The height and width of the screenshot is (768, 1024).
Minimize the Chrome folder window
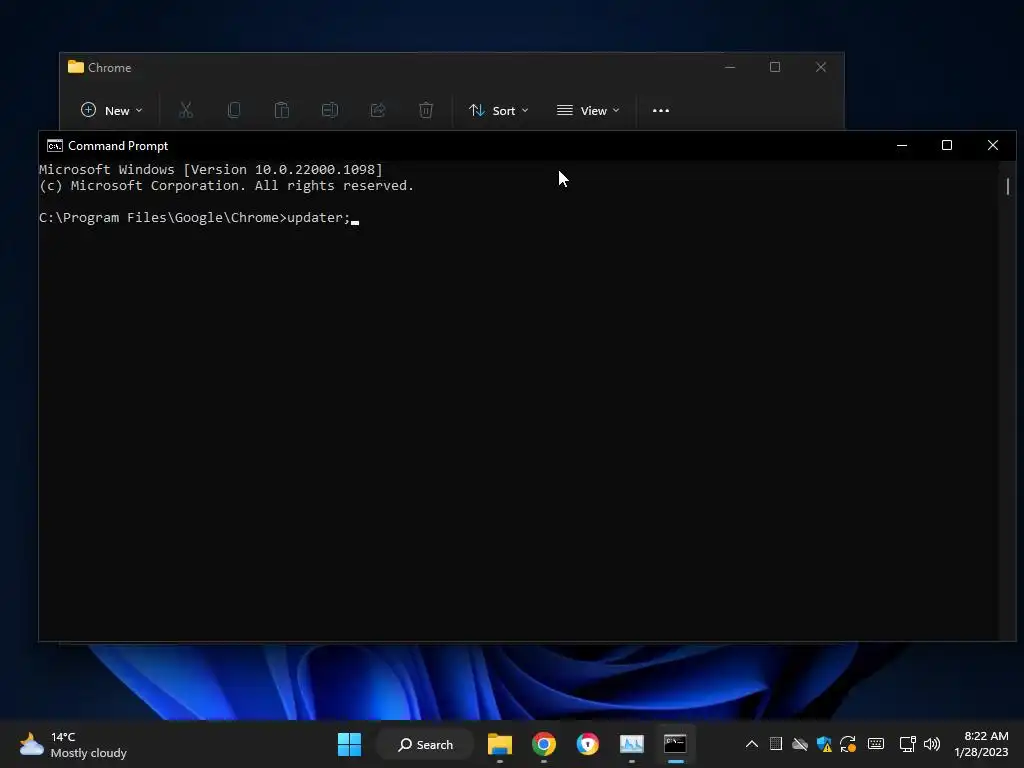point(730,67)
